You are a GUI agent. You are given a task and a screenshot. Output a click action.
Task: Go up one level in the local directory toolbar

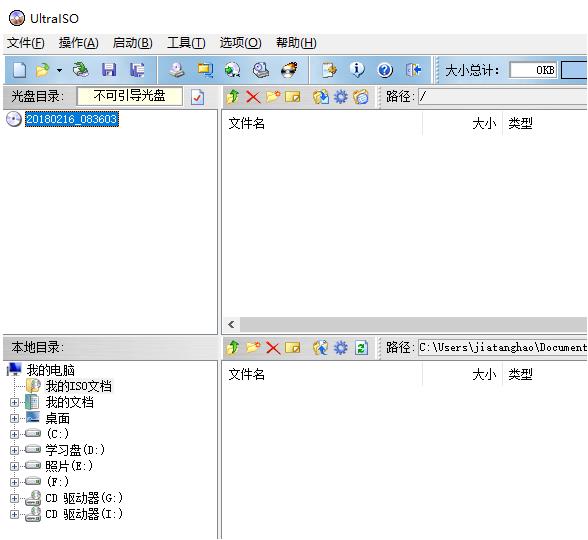click(x=233, y=348)
